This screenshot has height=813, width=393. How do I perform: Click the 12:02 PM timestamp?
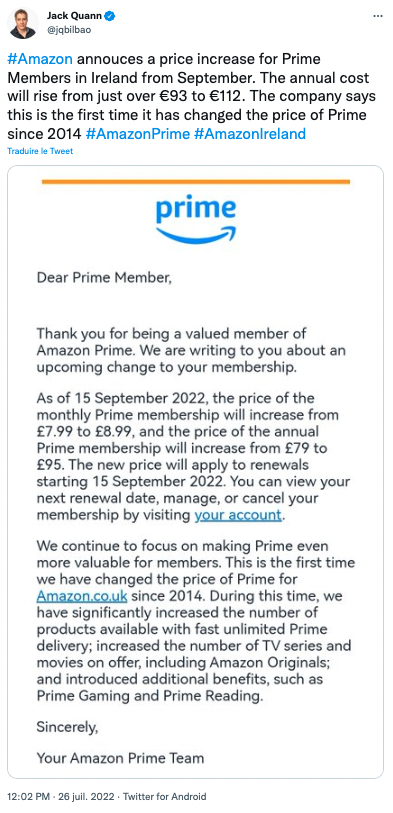click(x=26, y=796)
